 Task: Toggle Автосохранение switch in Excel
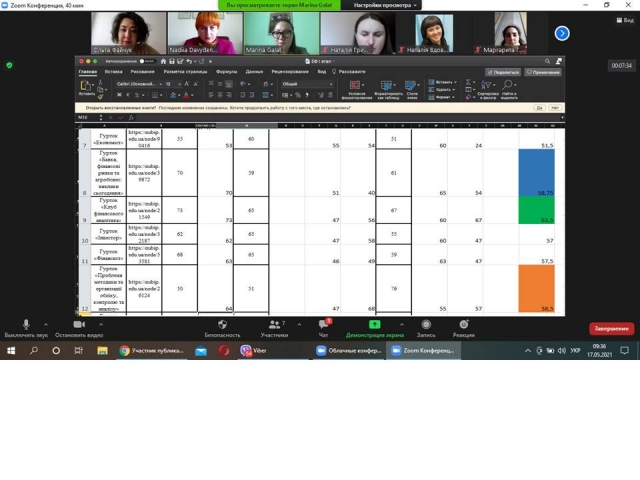pos(146,61)
